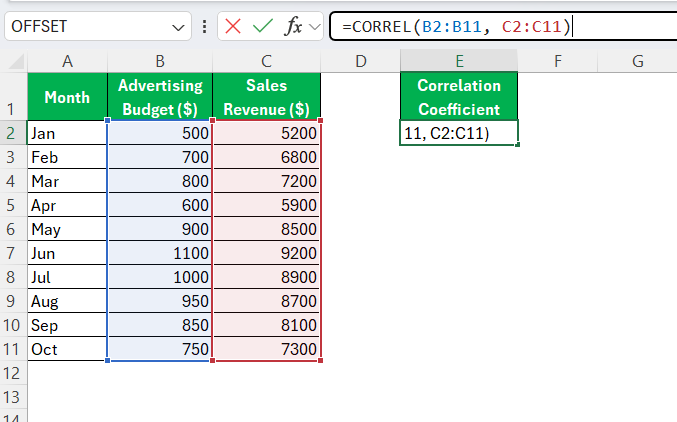Click the revenue cell with 6800
677x422 pixels.
pos(266,157)
